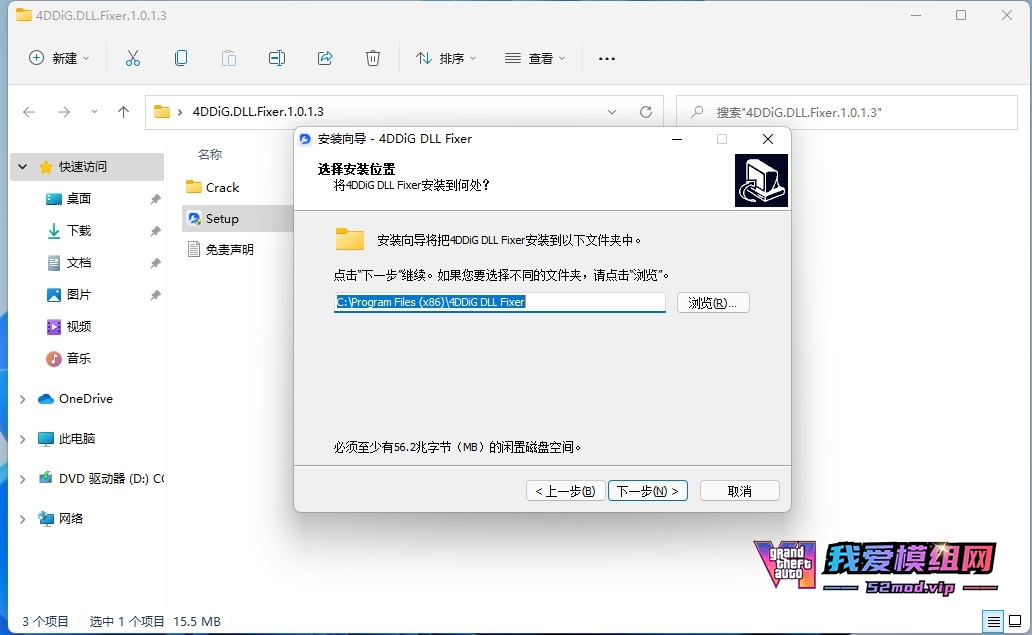
Task: Click the 名称 column header
Action: (210, 155)
